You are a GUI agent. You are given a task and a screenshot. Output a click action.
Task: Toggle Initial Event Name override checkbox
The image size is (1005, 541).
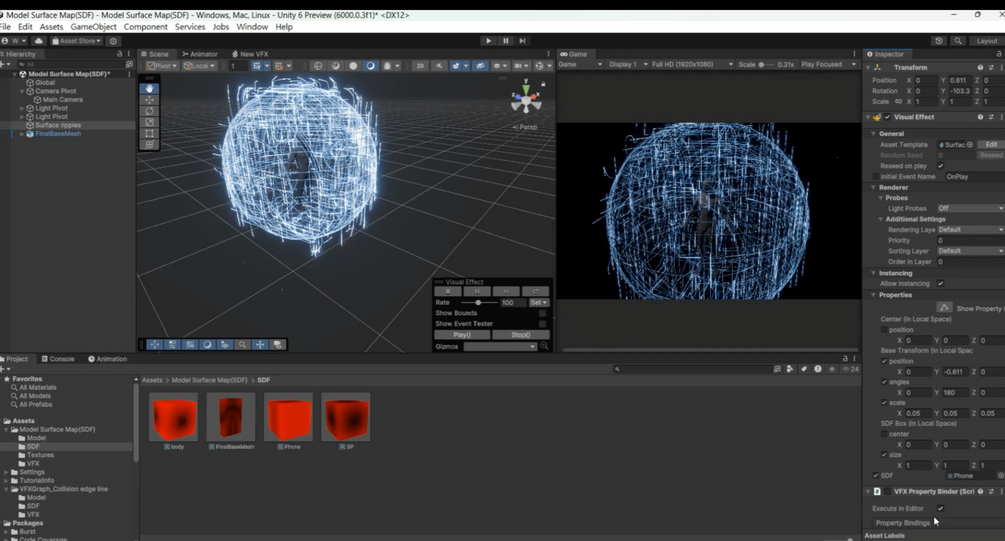coord(876,176)
